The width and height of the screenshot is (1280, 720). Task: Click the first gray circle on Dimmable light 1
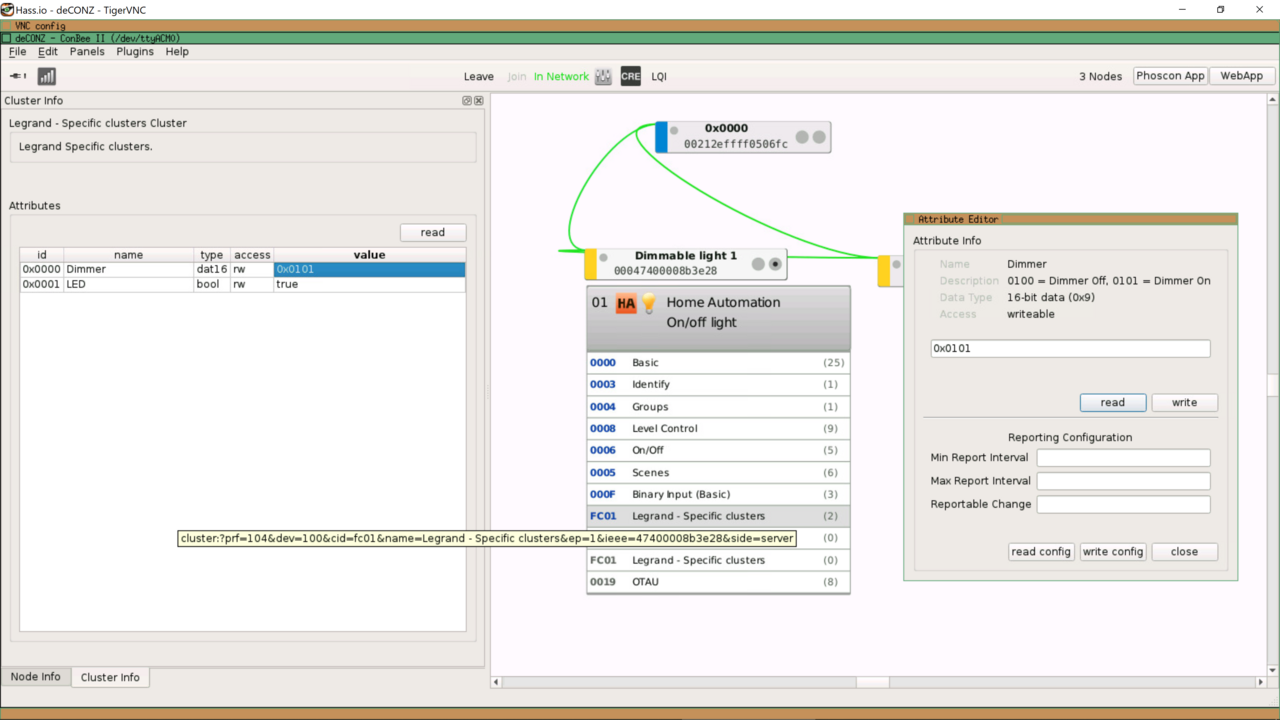[758, 264]
